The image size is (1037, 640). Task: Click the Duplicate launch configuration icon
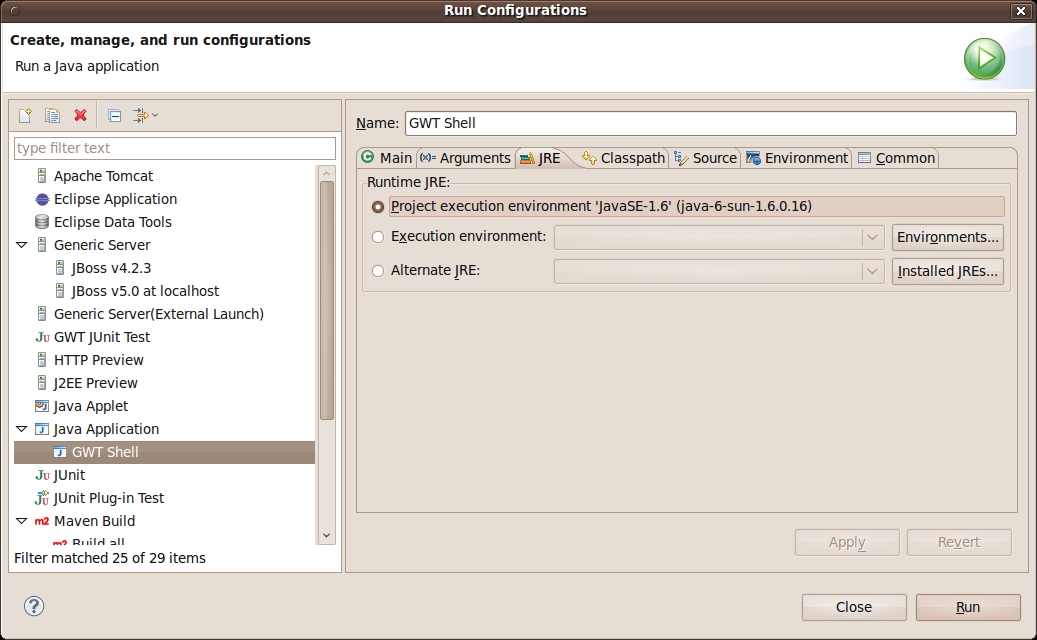coord(52,116)
